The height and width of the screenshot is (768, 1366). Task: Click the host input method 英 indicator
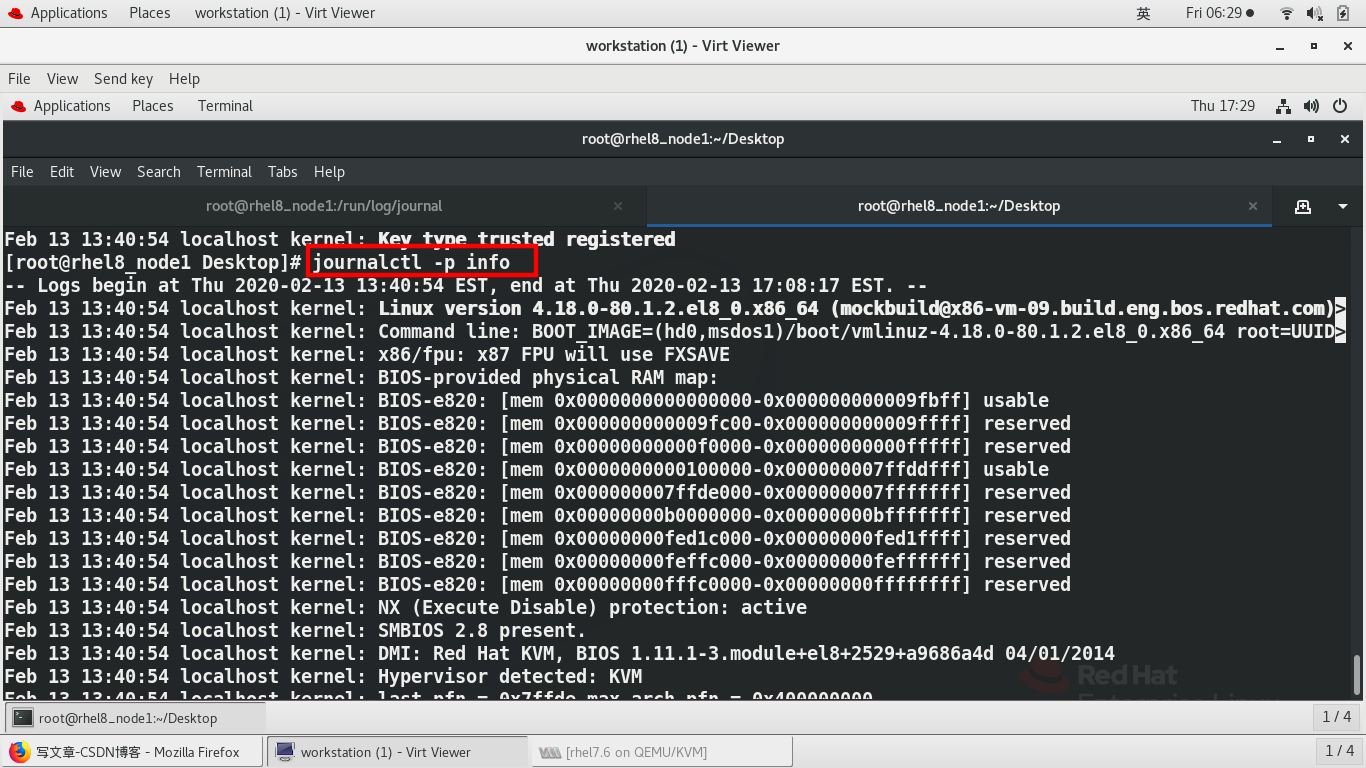(x=1143, y=13)
